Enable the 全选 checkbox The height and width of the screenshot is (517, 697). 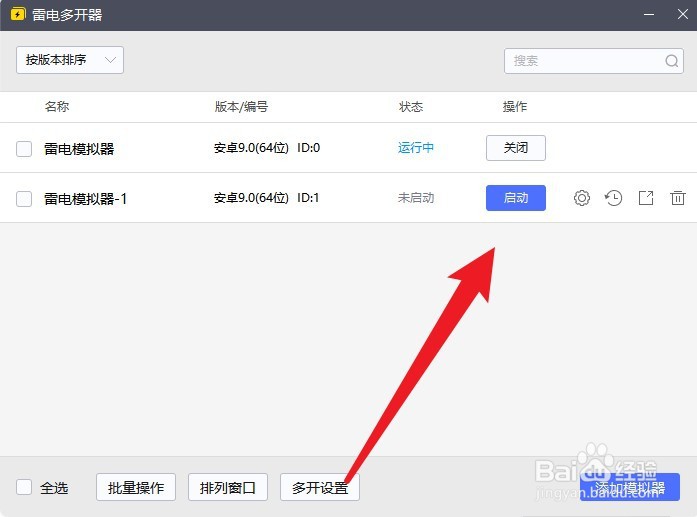click(x=24, y=487)
